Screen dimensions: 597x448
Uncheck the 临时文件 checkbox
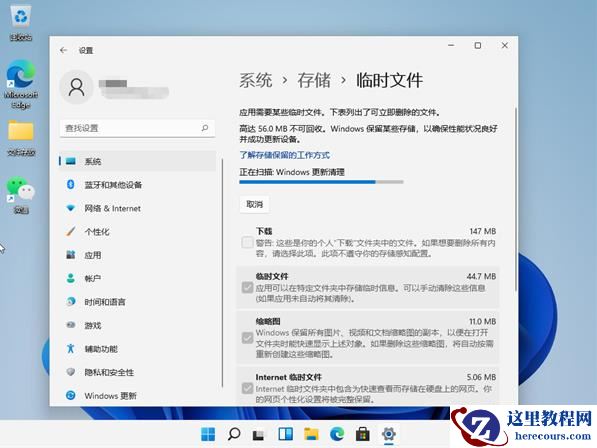click(x=247, y=287)
